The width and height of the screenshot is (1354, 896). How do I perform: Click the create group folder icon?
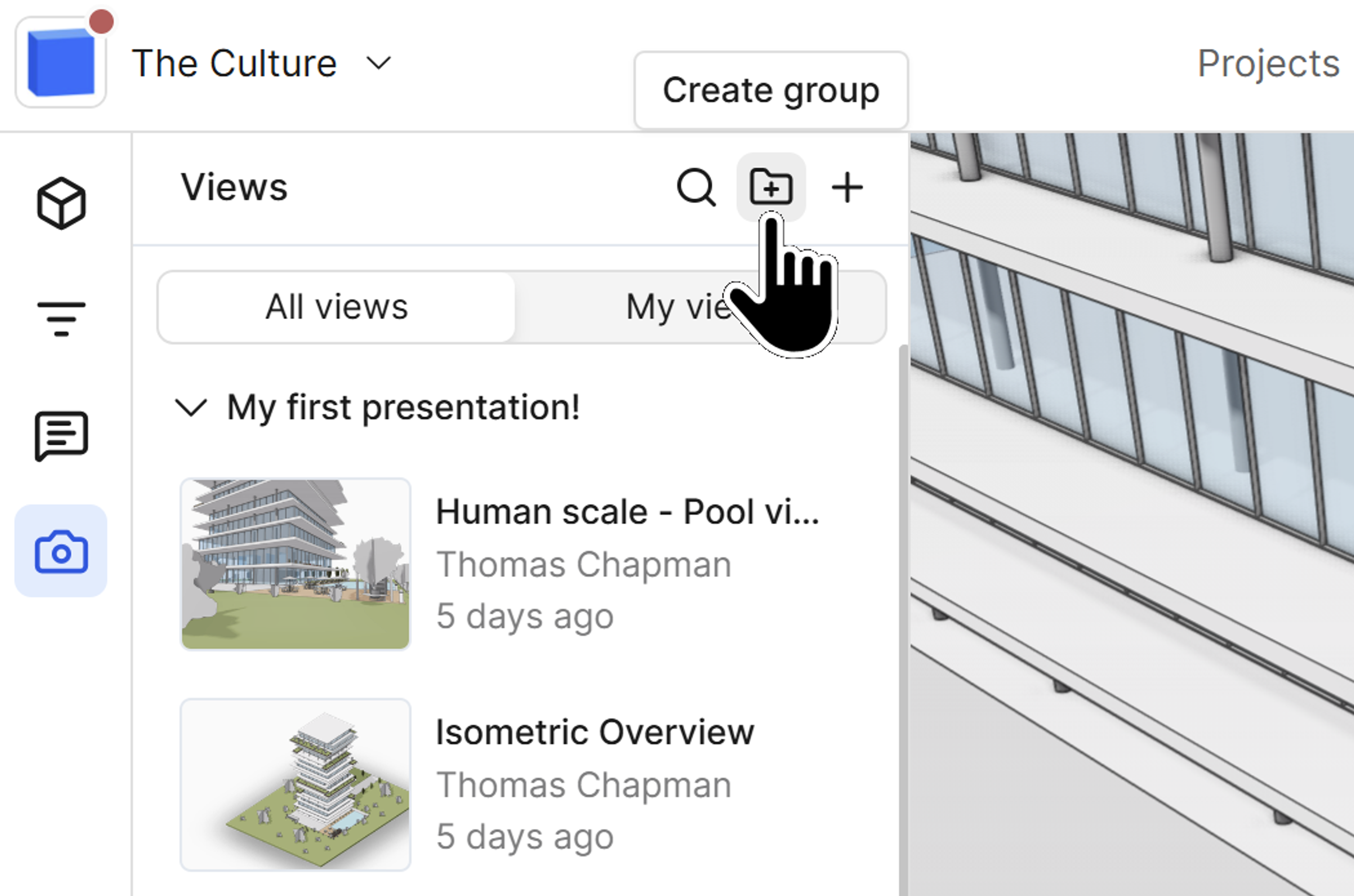coord(771,187)
